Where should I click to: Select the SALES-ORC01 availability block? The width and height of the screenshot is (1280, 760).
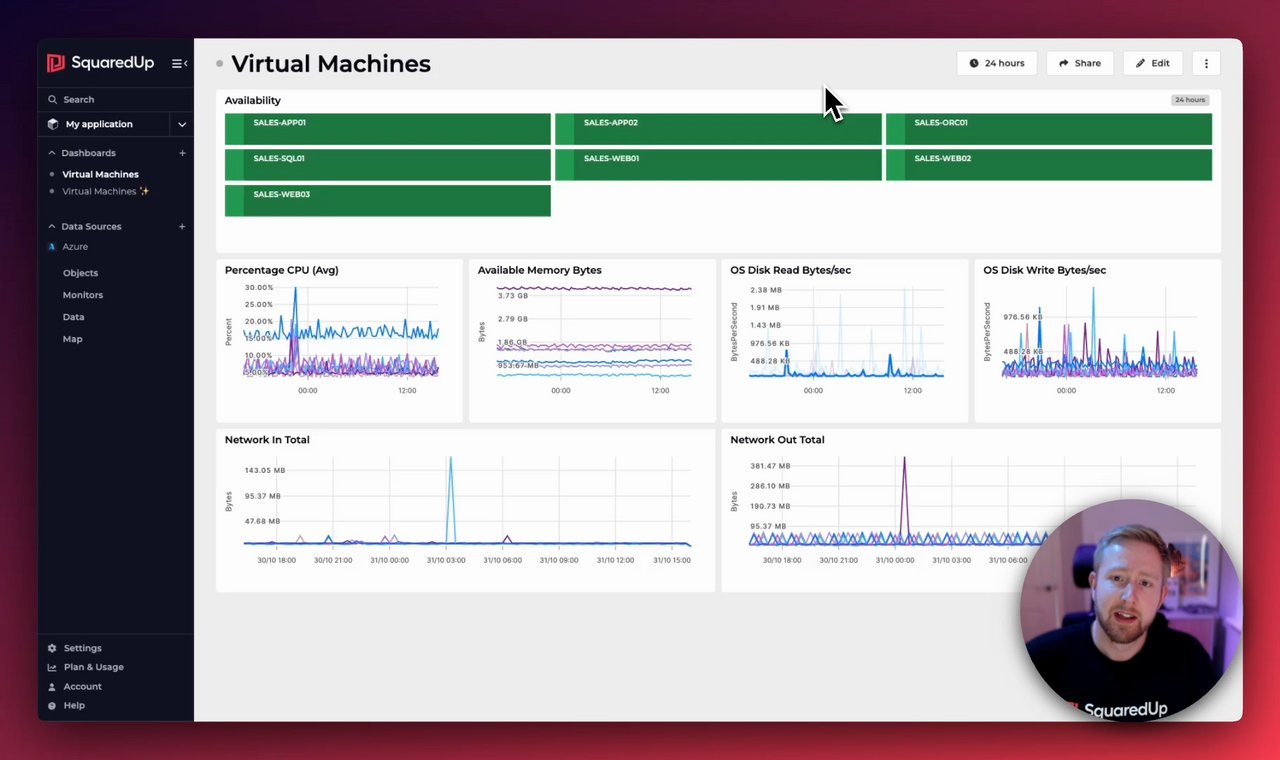point(1049,129)
